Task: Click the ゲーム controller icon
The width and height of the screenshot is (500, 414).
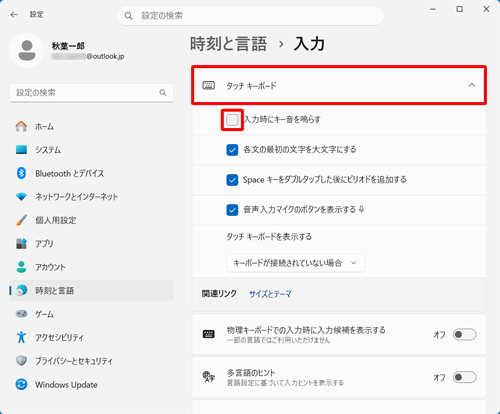Action: tap(21, 314)
